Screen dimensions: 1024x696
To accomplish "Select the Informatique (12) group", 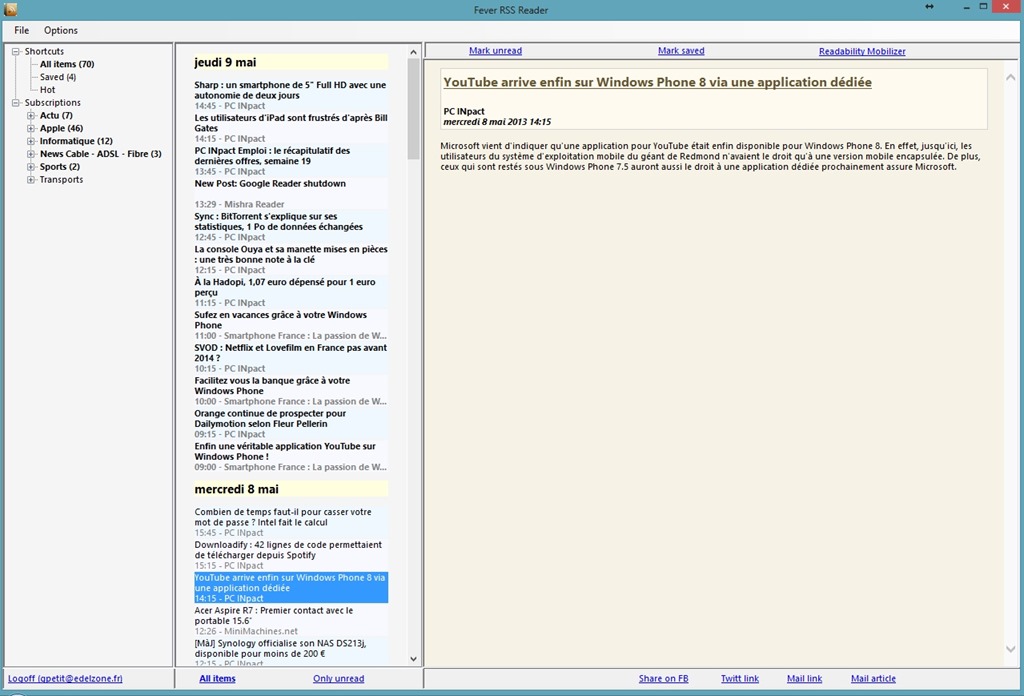I will point(76,141).
